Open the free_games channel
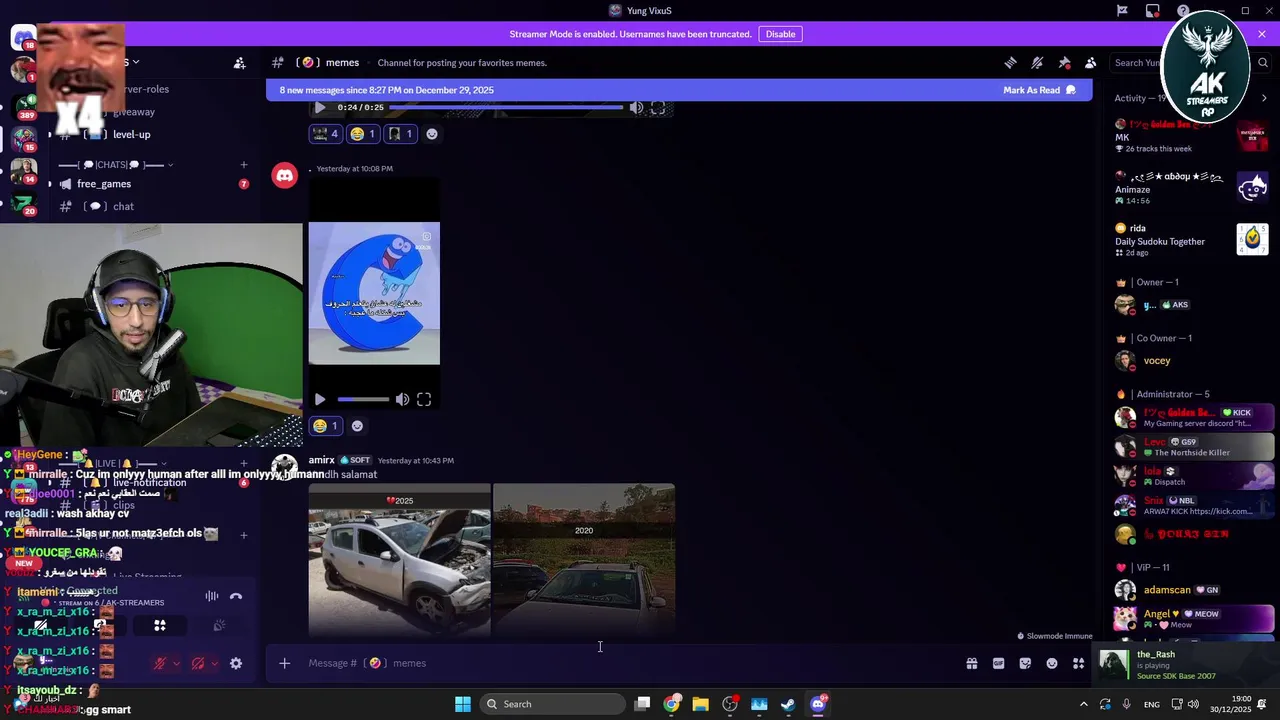The image size is (1280, 720). click(104, 184)
